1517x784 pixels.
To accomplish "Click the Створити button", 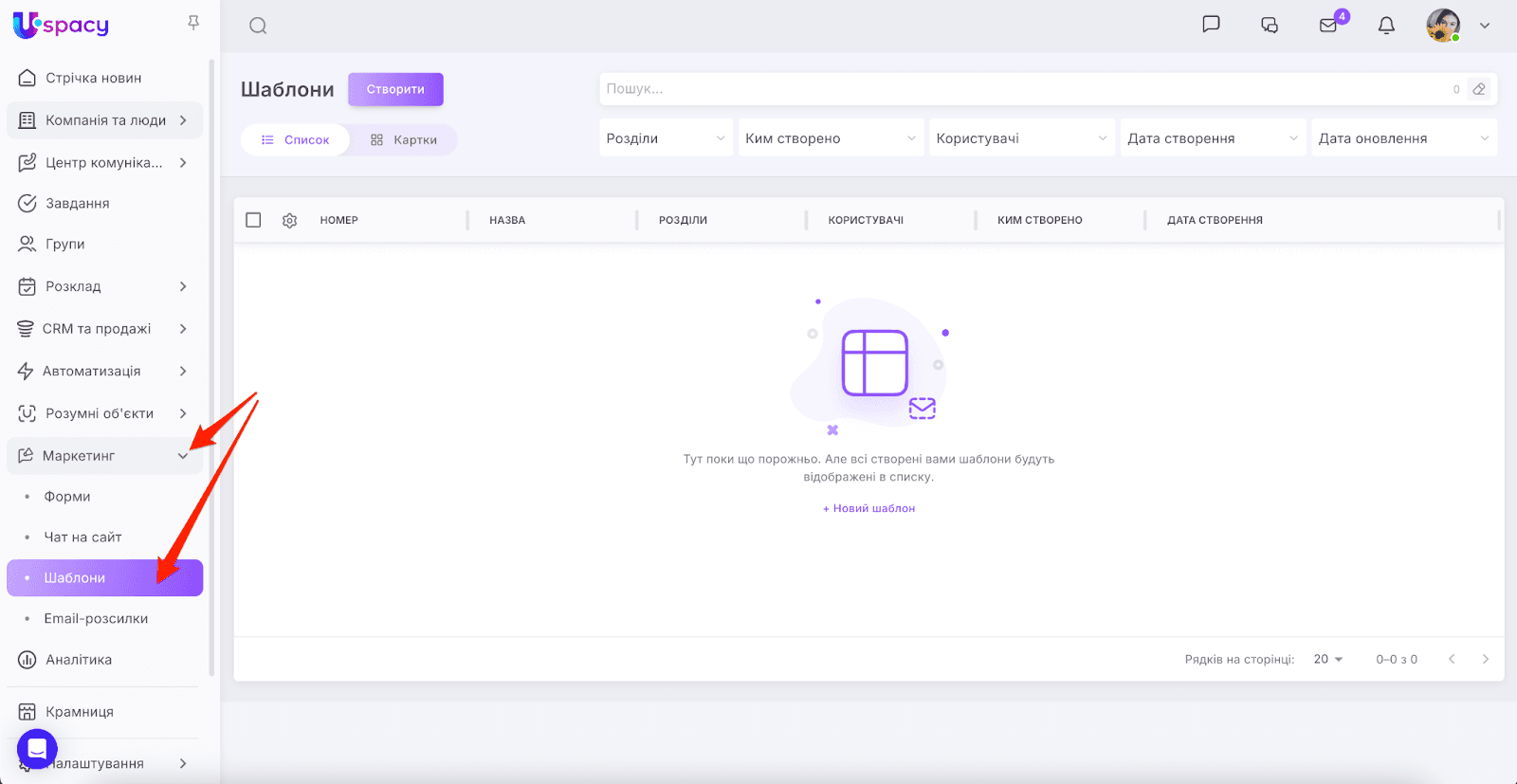I will click(395, 89).
